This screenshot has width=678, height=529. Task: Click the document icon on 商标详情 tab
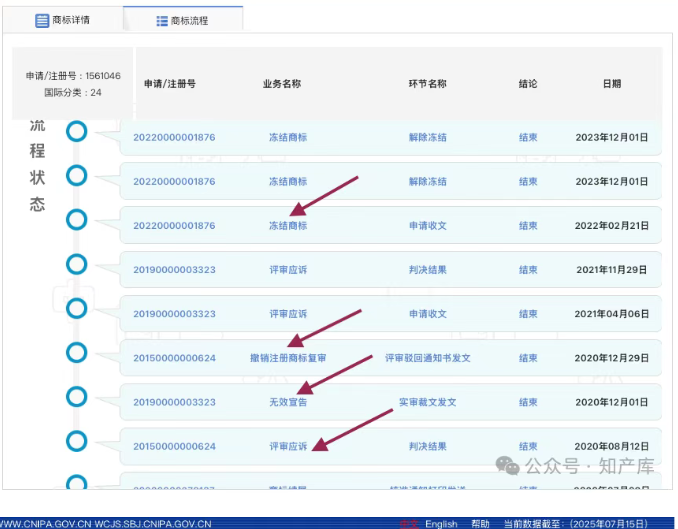[42, 20]
